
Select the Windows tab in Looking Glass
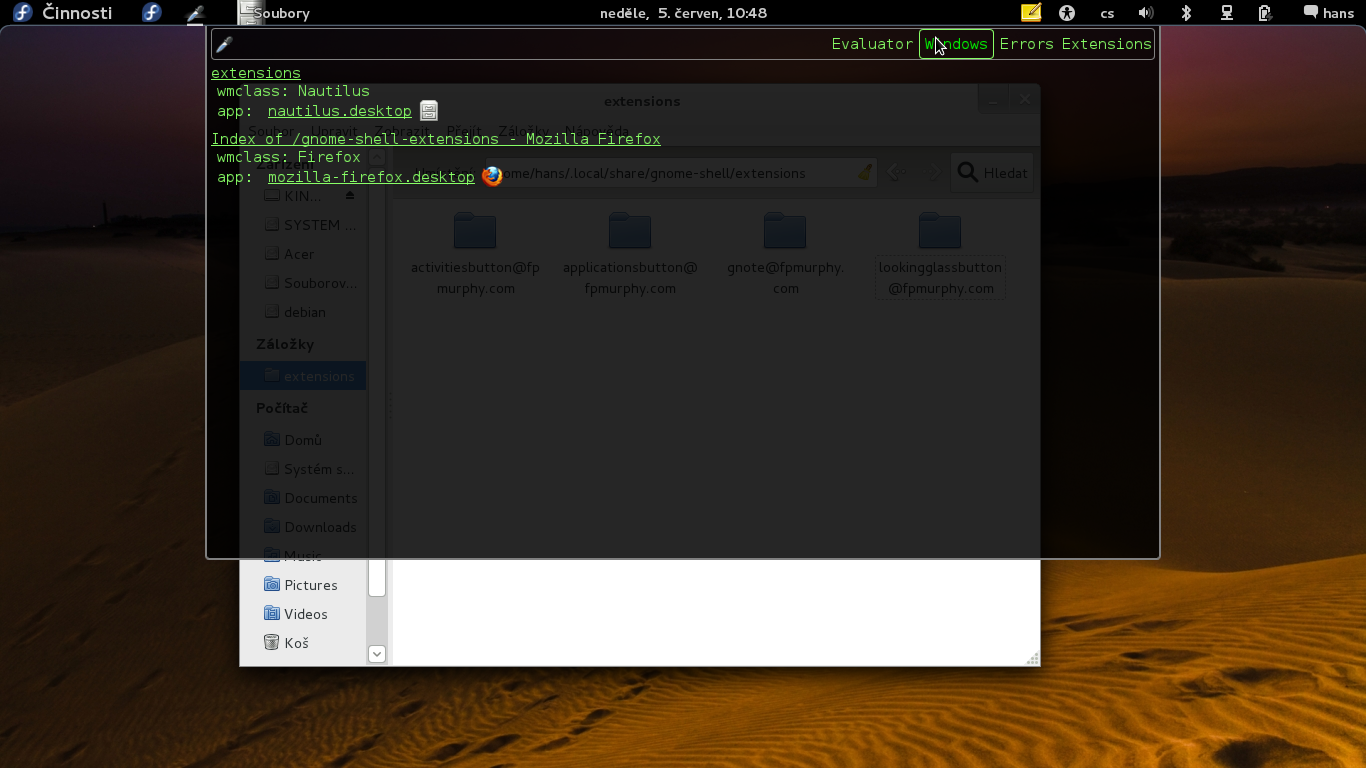(956, 44)
